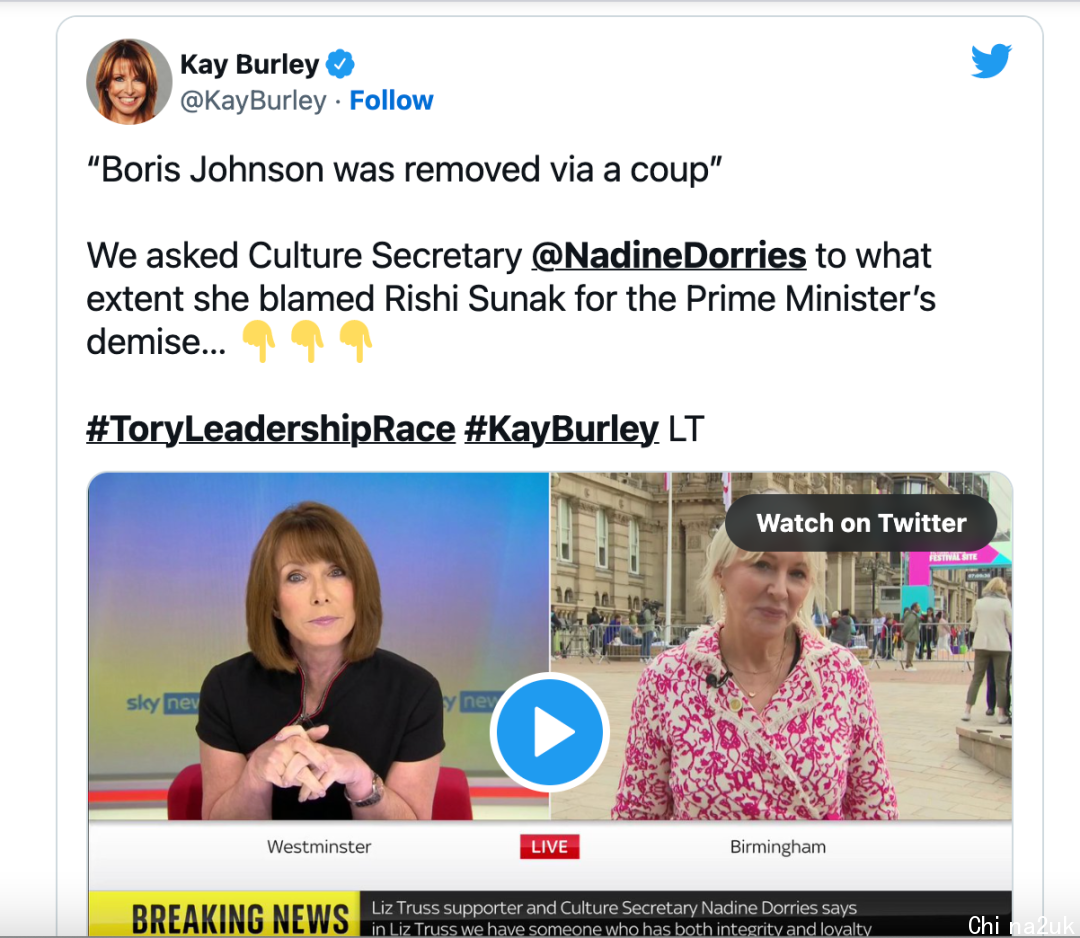Click the middle pointing-down emoji
This screenshot has height=938, width=1080.
tap(307, 341)
